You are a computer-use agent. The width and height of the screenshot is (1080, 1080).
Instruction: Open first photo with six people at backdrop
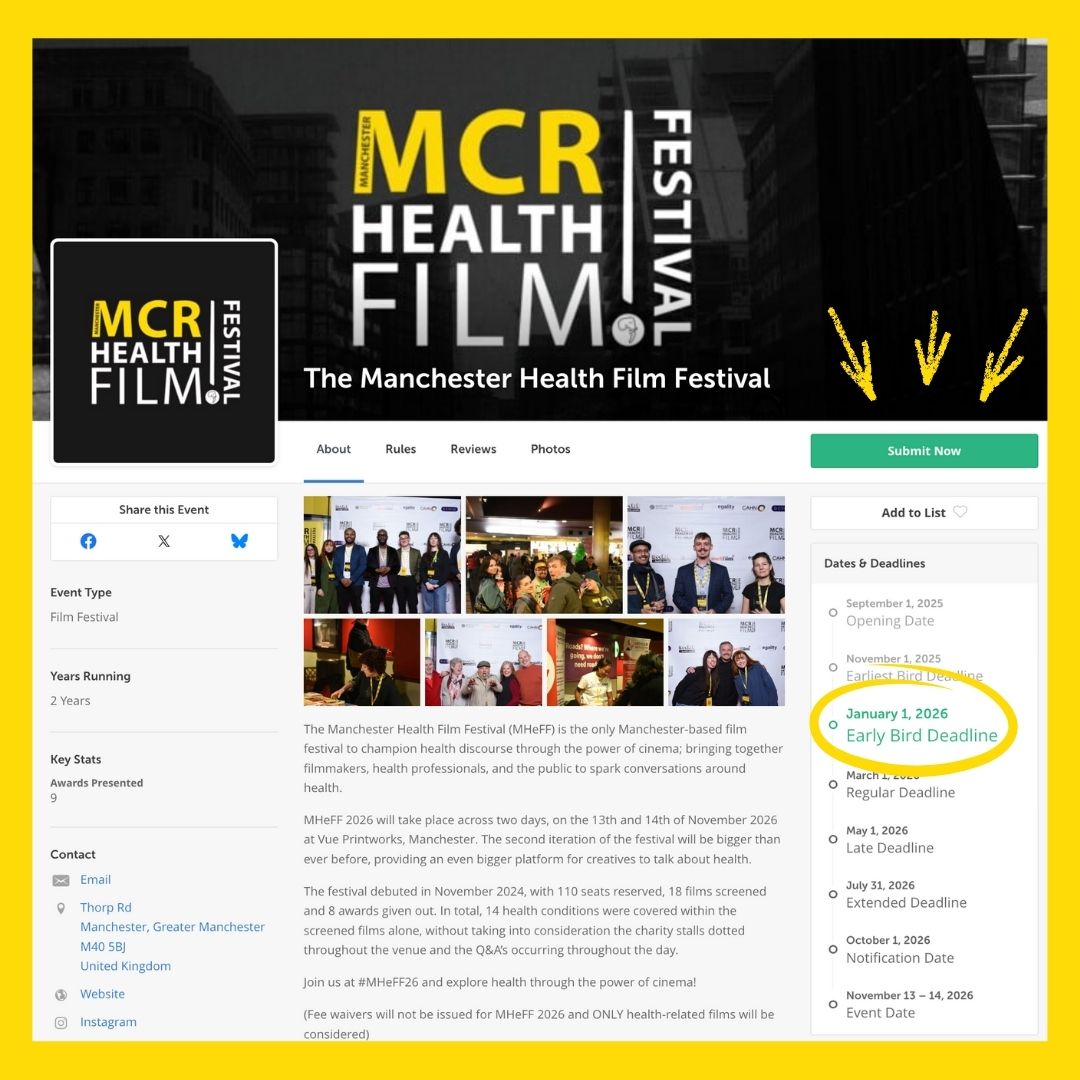(x=382, y=554)
